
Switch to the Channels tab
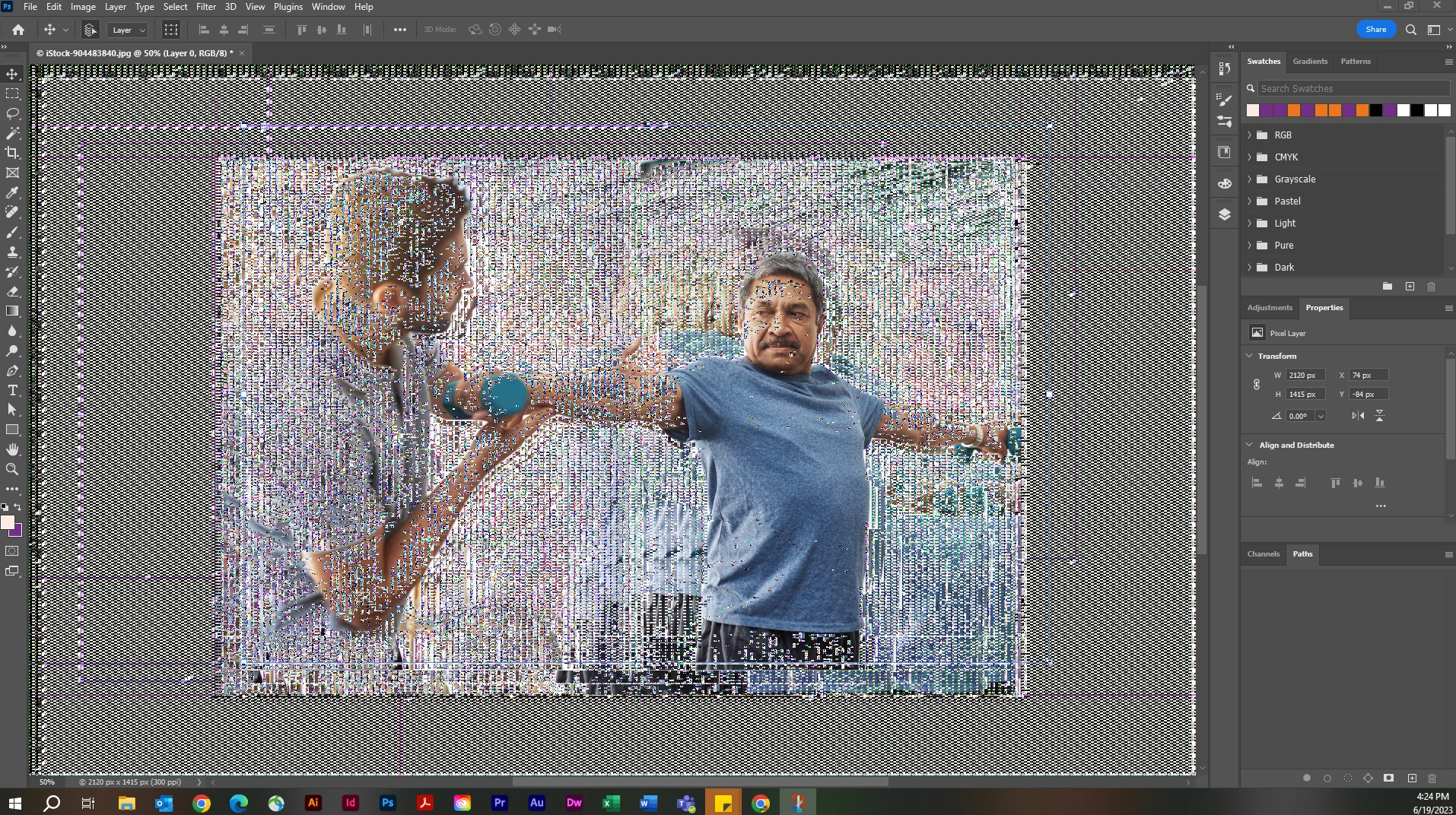click(1264, 554)
